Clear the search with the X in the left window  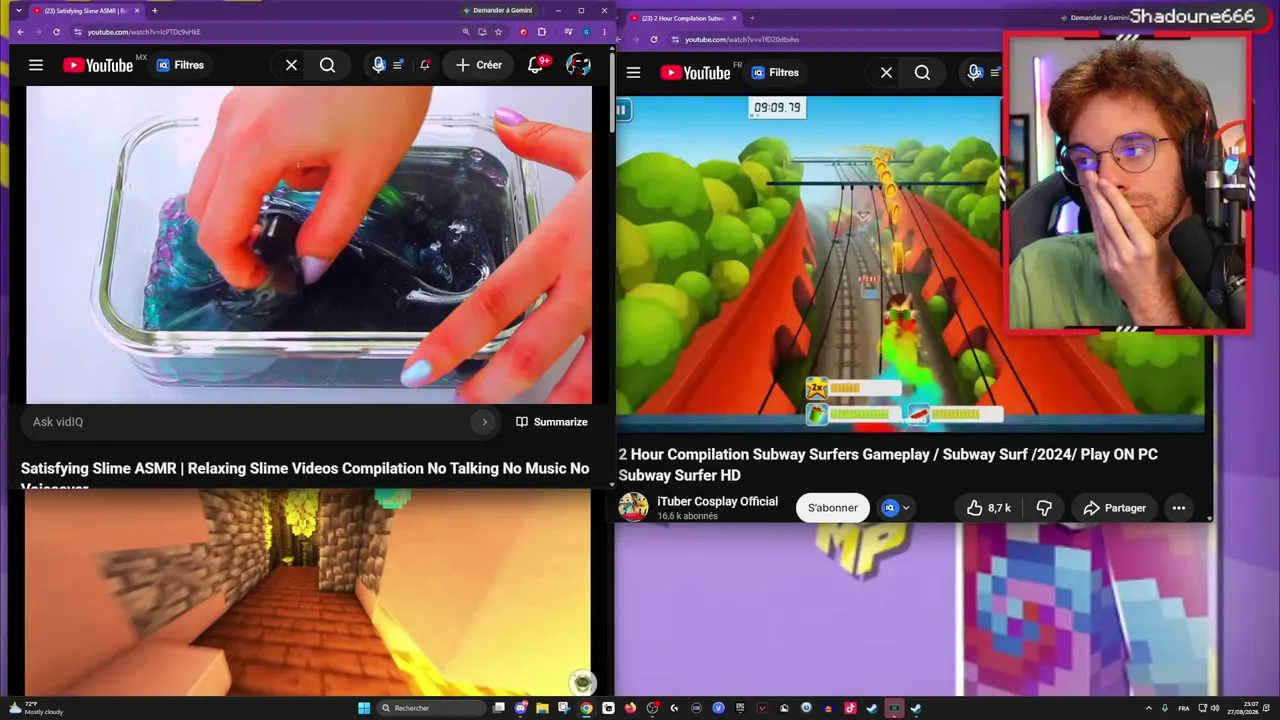click(291, 65)
